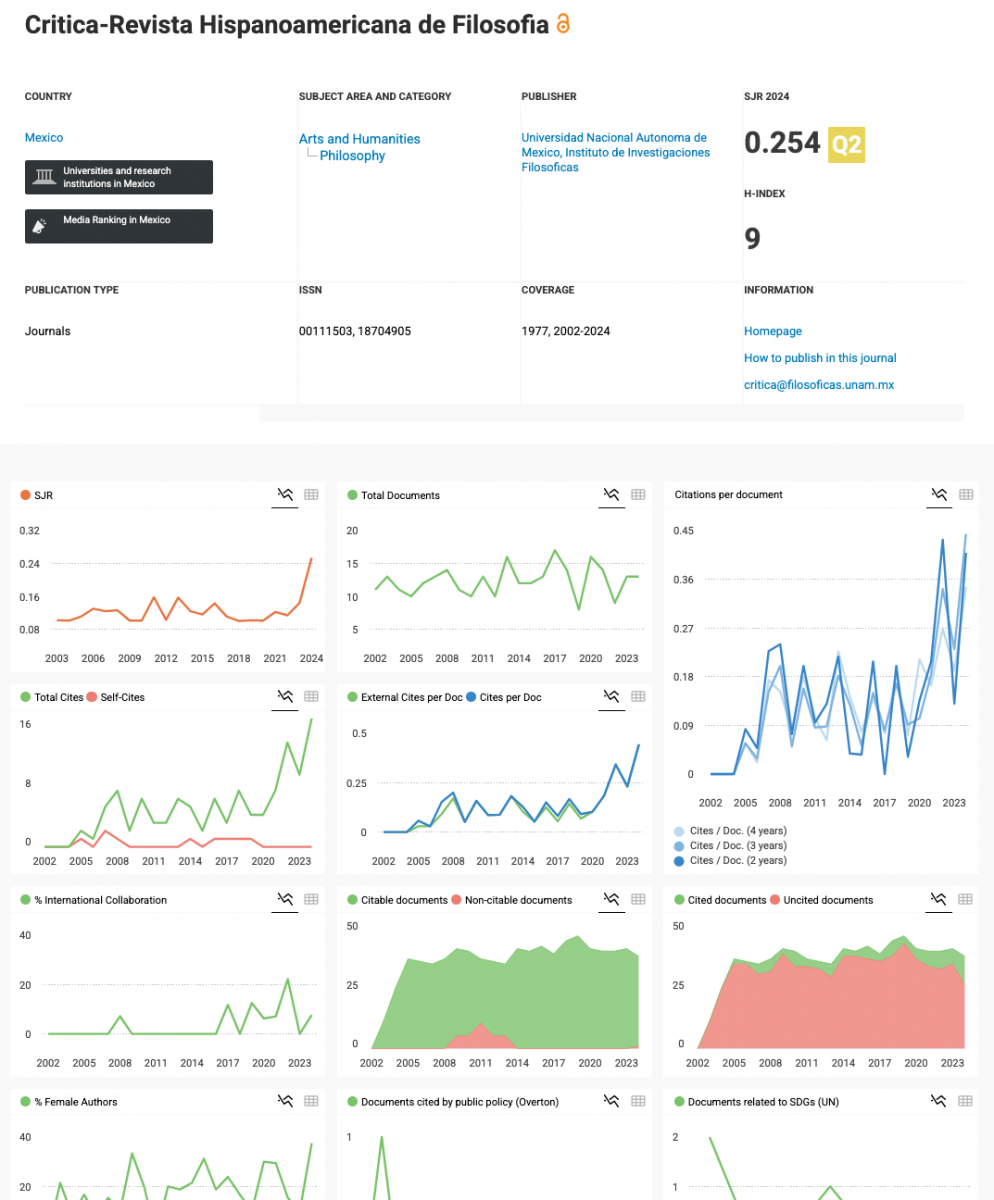Show SDGs documents chart in graph view
This screenshot has height=1200, width=994.
click(x=938, y=1101)
